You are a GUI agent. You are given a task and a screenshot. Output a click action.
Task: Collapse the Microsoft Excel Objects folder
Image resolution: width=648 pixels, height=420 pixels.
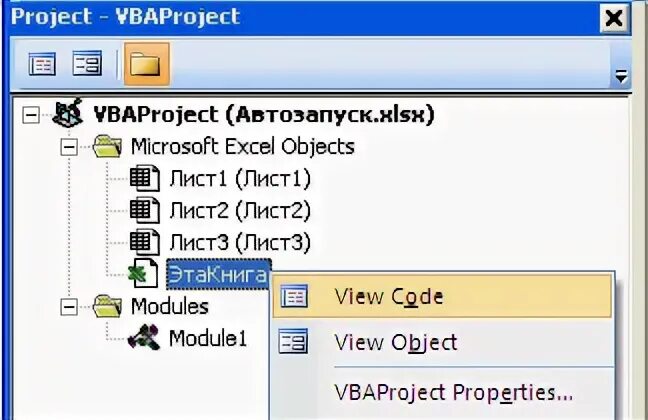(x=69, y=147)
